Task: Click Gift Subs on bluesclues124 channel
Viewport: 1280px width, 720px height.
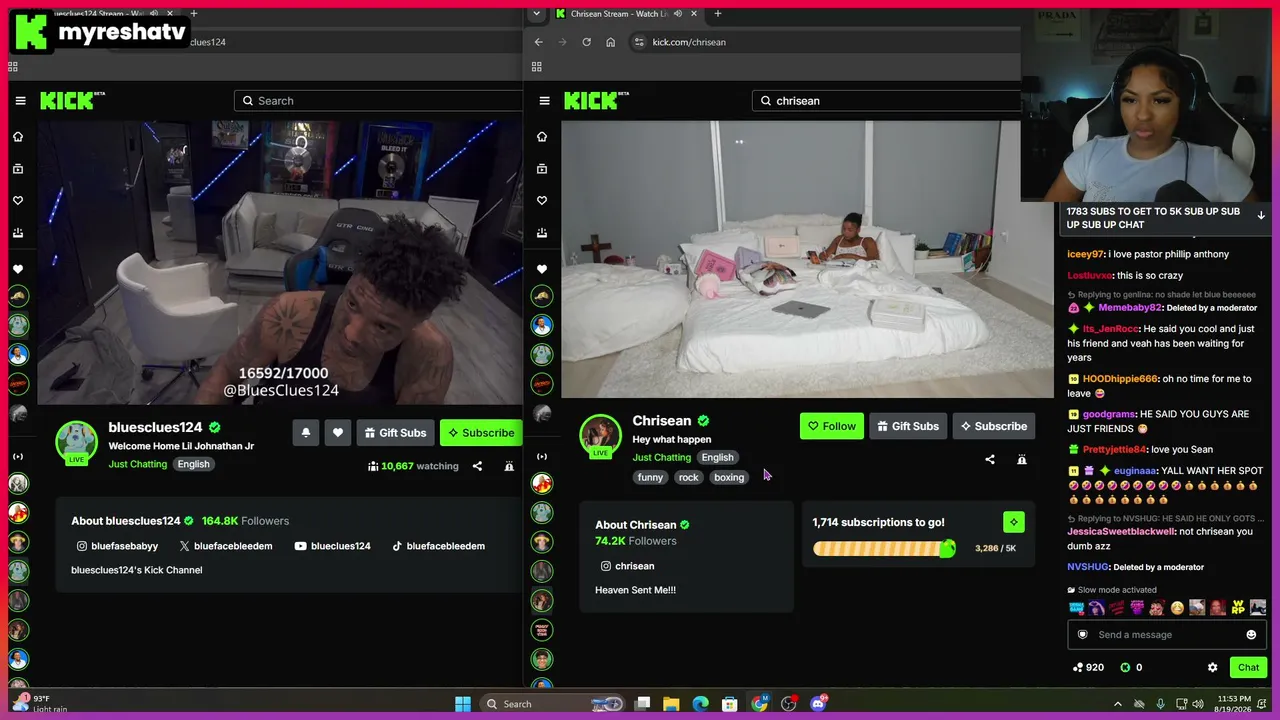Action: pos(396,433)
